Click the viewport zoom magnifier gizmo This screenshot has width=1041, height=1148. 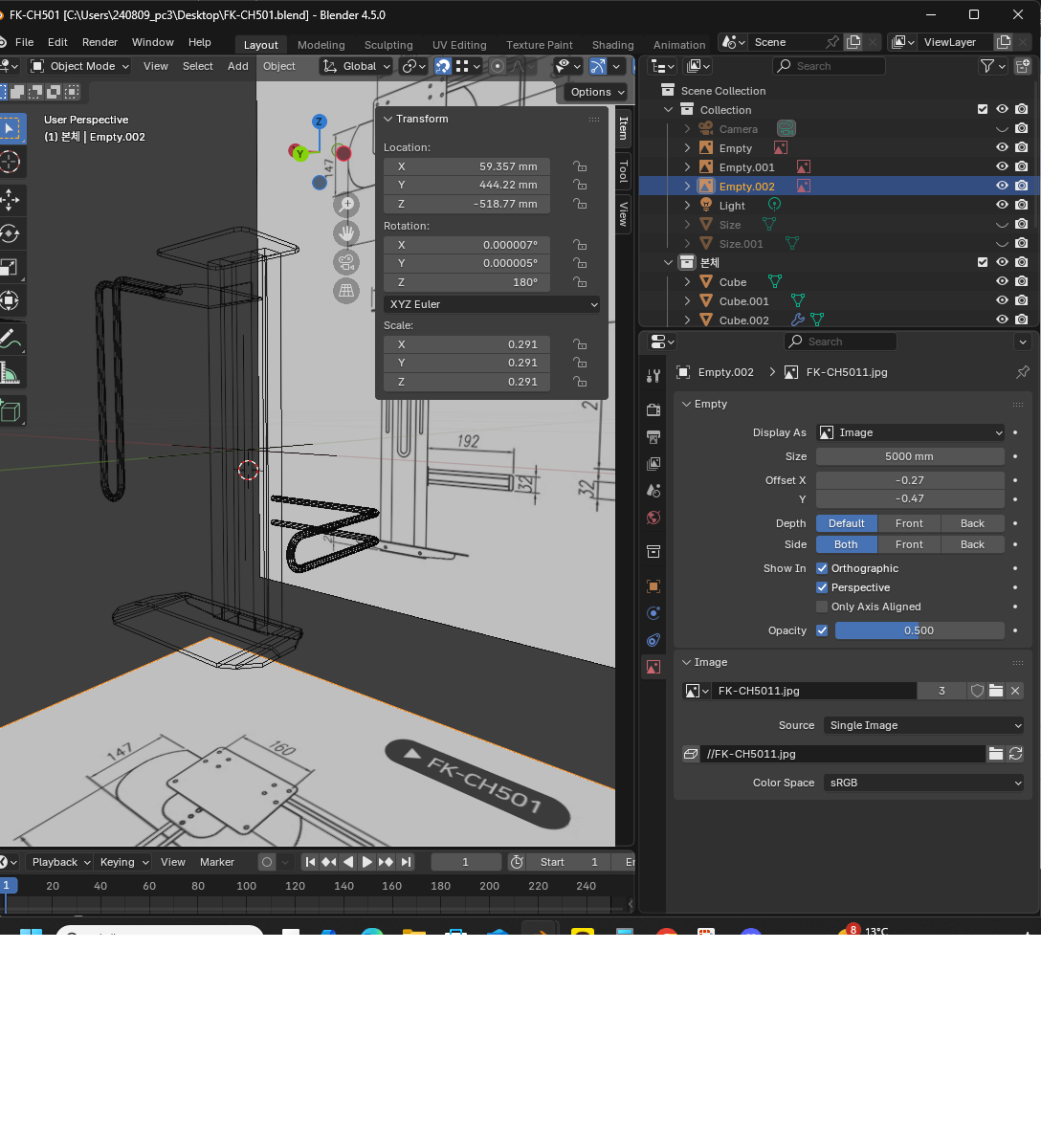click(x=346, y=204)
